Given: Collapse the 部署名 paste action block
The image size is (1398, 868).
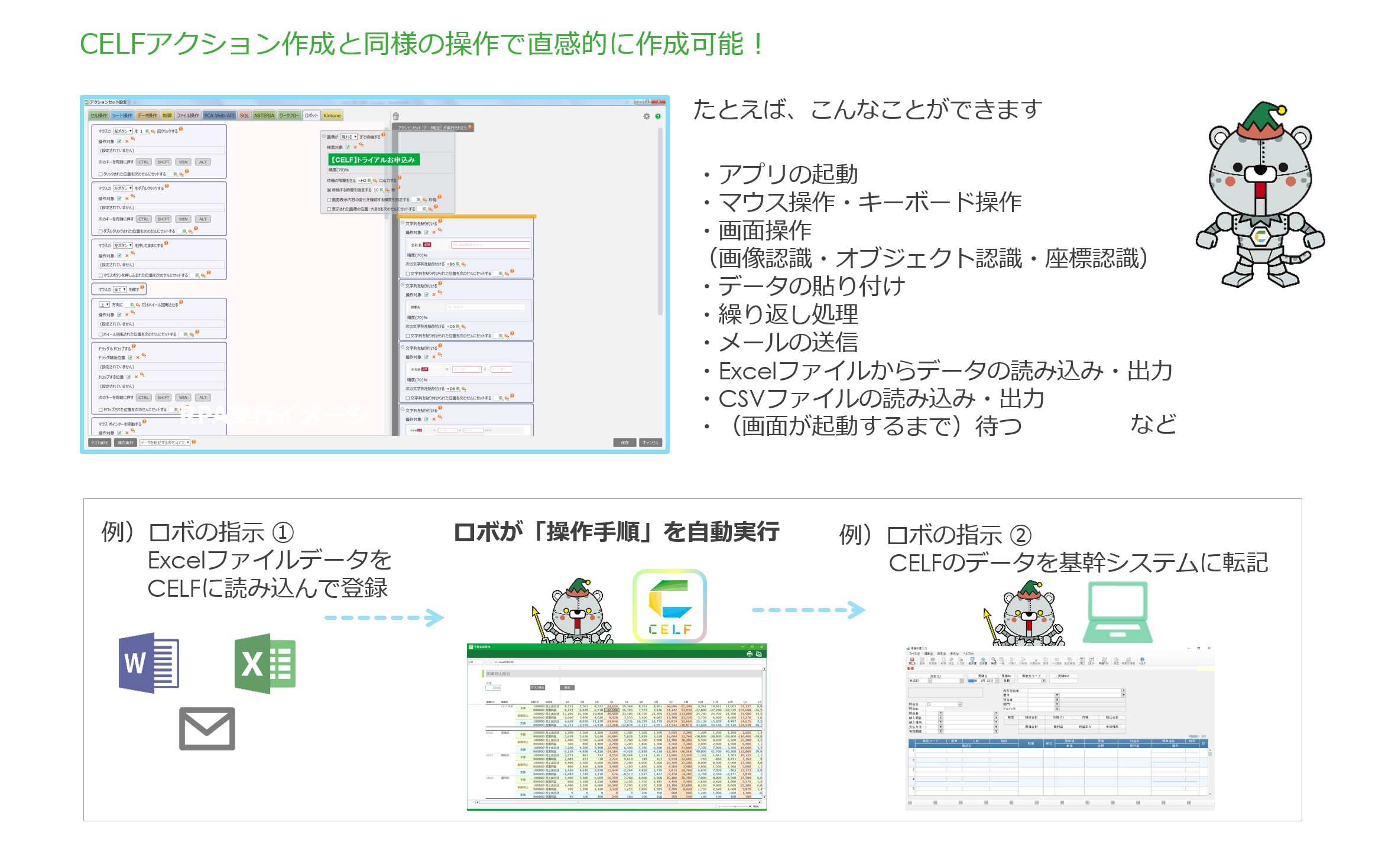Looking at the screenshot, I should (403, 285).
